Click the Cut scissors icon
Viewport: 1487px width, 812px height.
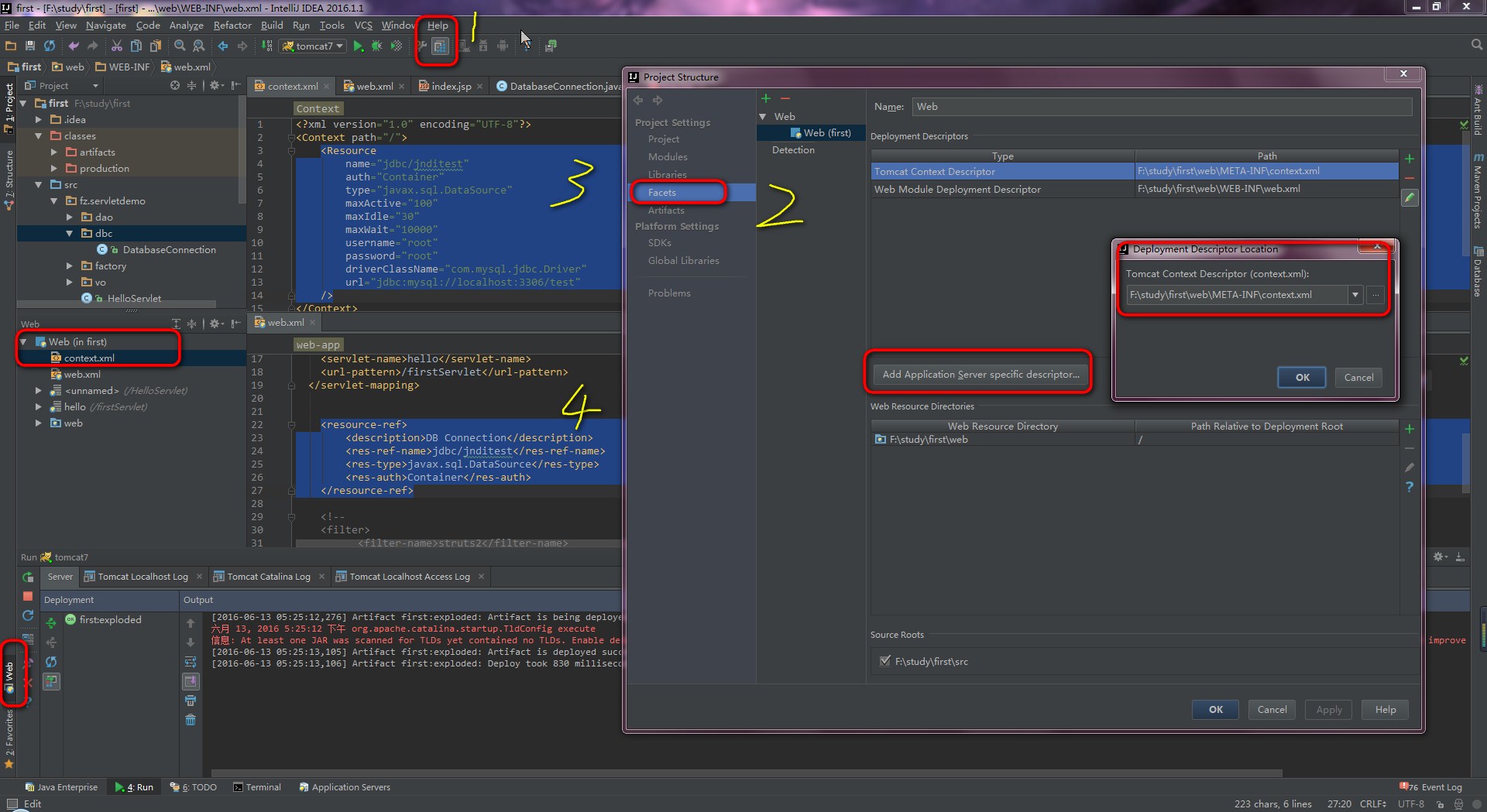tap(117, 46)
